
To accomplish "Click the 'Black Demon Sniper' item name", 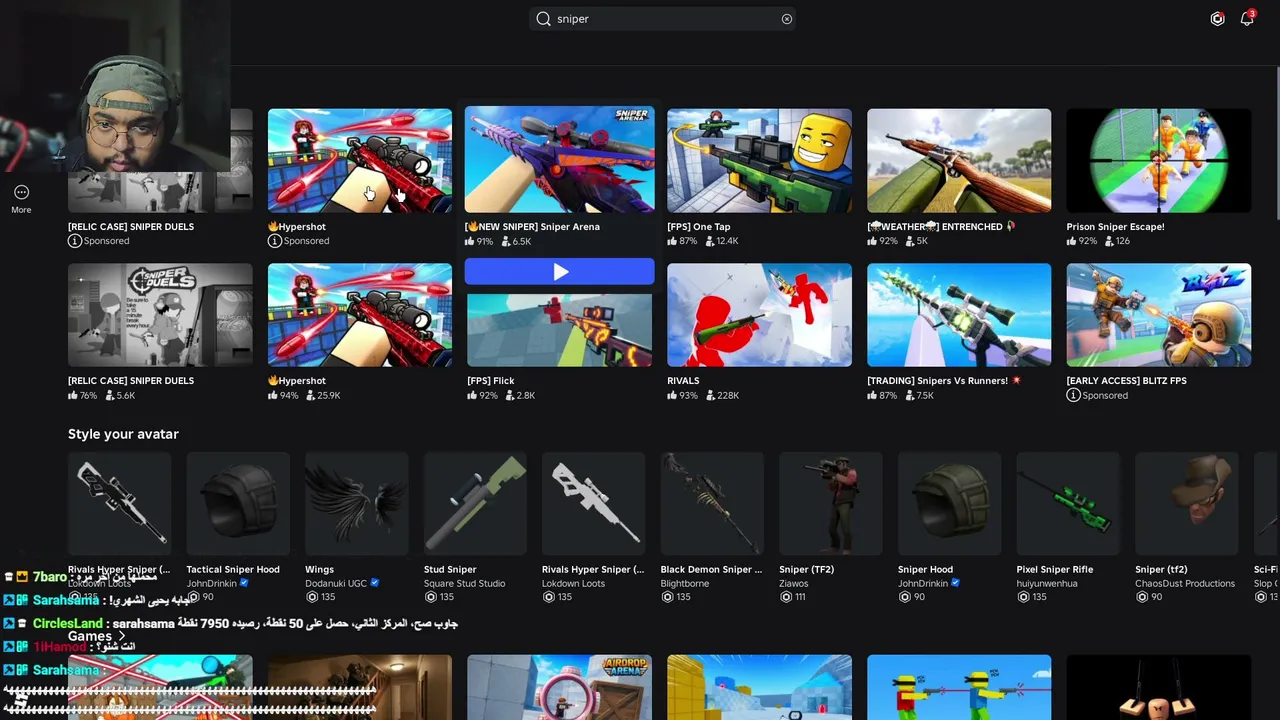I will tap(711, 569).
